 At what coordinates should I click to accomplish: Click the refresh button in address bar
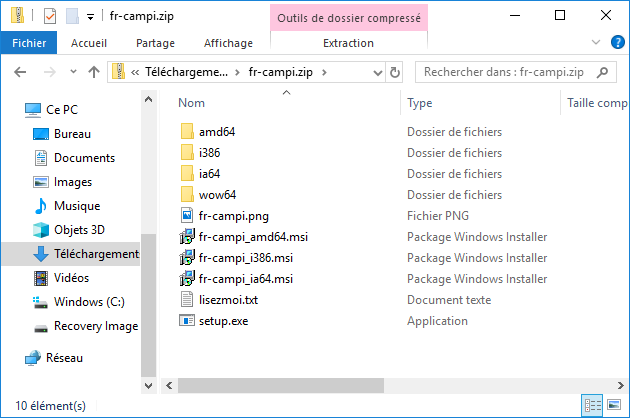click(x=395, y=72)
